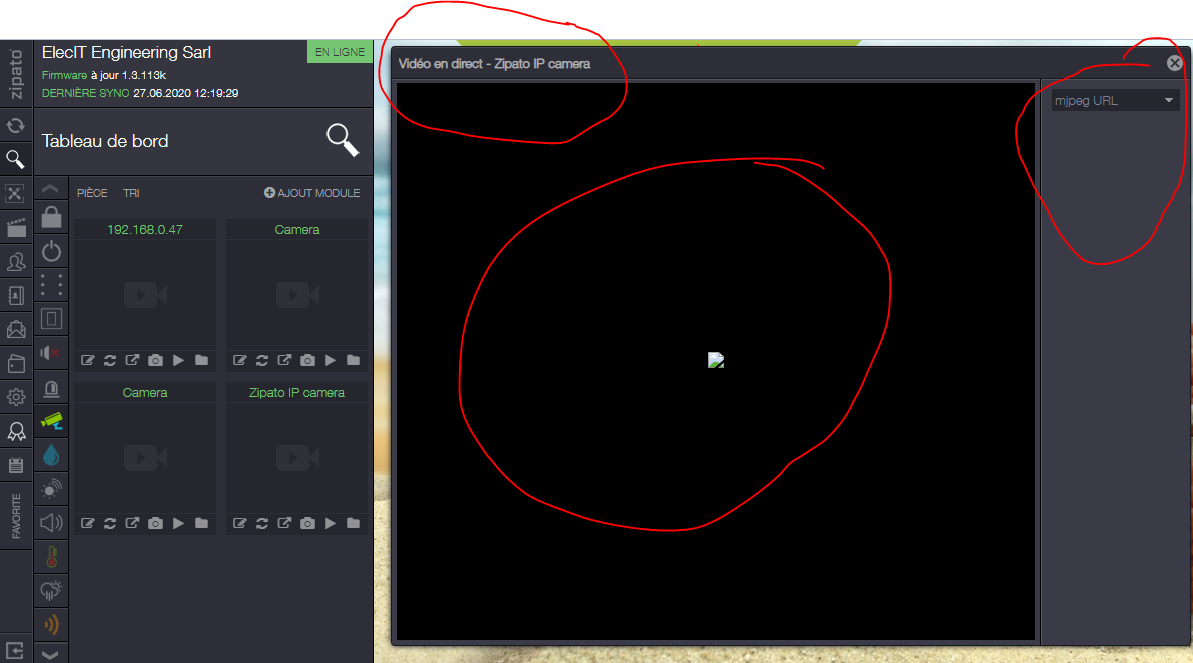This screenshot has height=663, width=1193.
Task: Play video on Zipato IP camera tile
Action: [x=330, y=523]
